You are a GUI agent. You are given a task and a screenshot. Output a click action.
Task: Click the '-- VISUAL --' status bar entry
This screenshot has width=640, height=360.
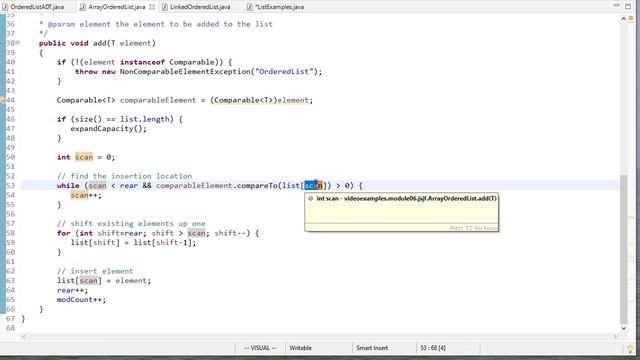[x=260, y=348]
